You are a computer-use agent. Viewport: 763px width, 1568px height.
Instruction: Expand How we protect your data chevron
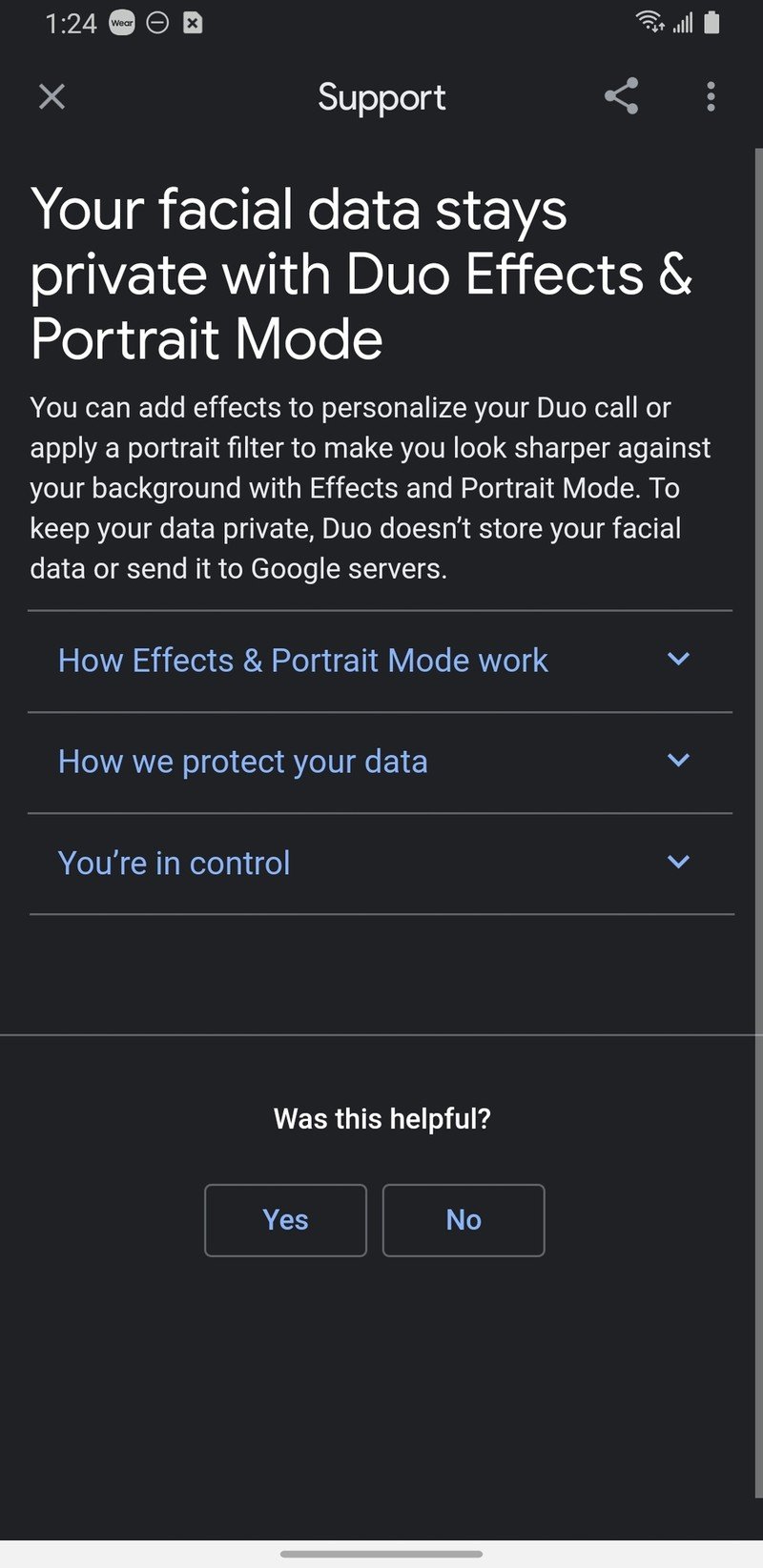click(678, 761)
